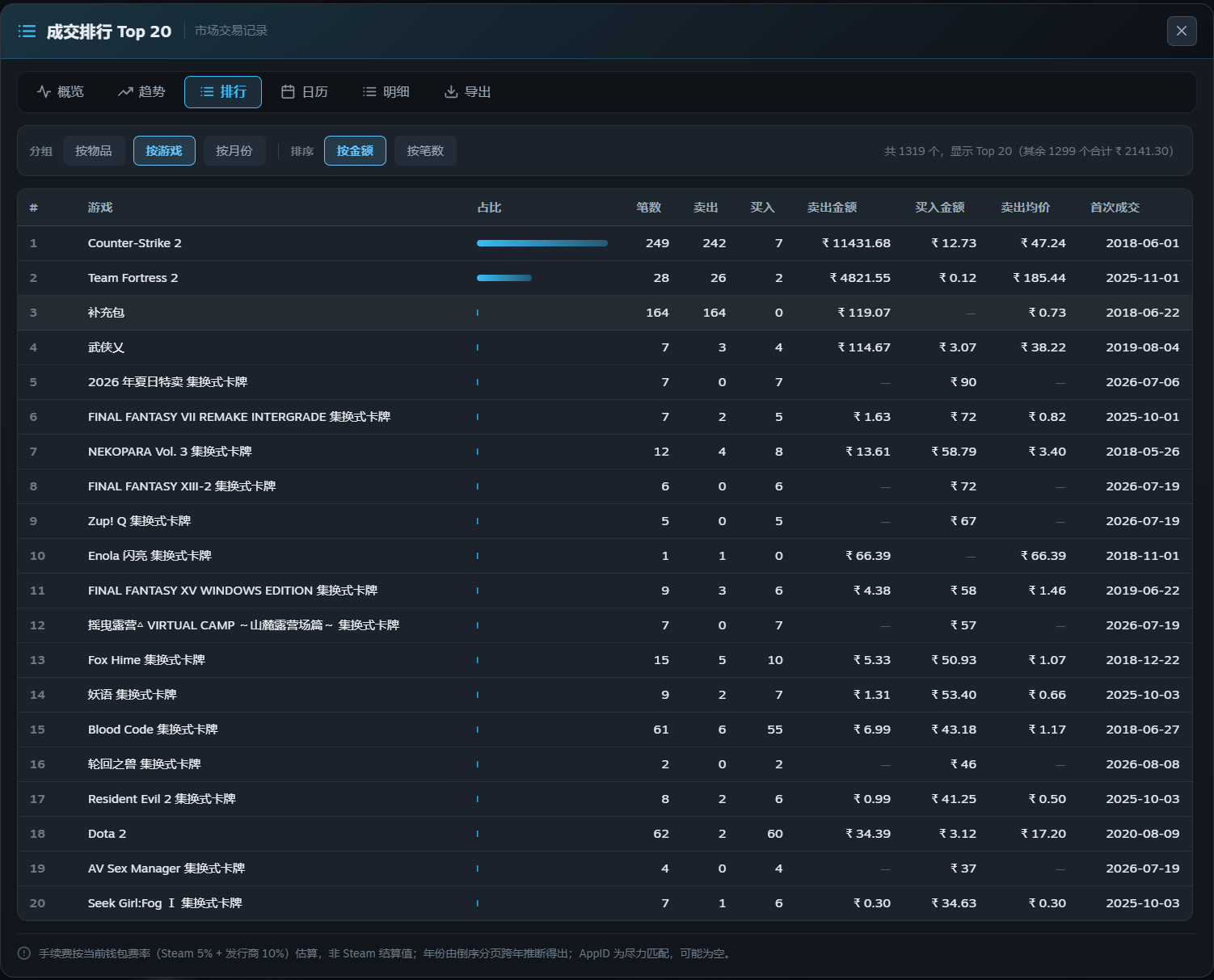Image resolution: width=1214 pixels, height=980 pixels.
Task: Click the Blood Code 集换式卡牌 entry
Action: pyautogui.click(x=153, y=730)
